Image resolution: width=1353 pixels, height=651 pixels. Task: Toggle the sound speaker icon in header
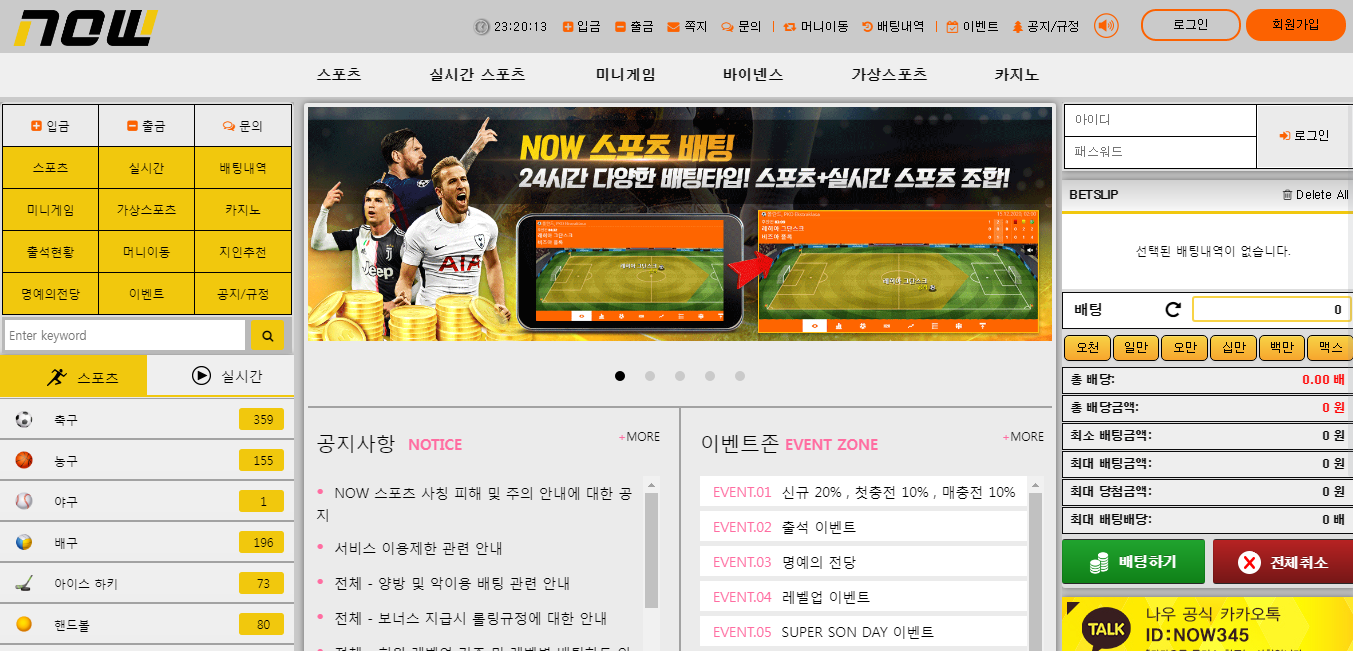coord(1106,26)
